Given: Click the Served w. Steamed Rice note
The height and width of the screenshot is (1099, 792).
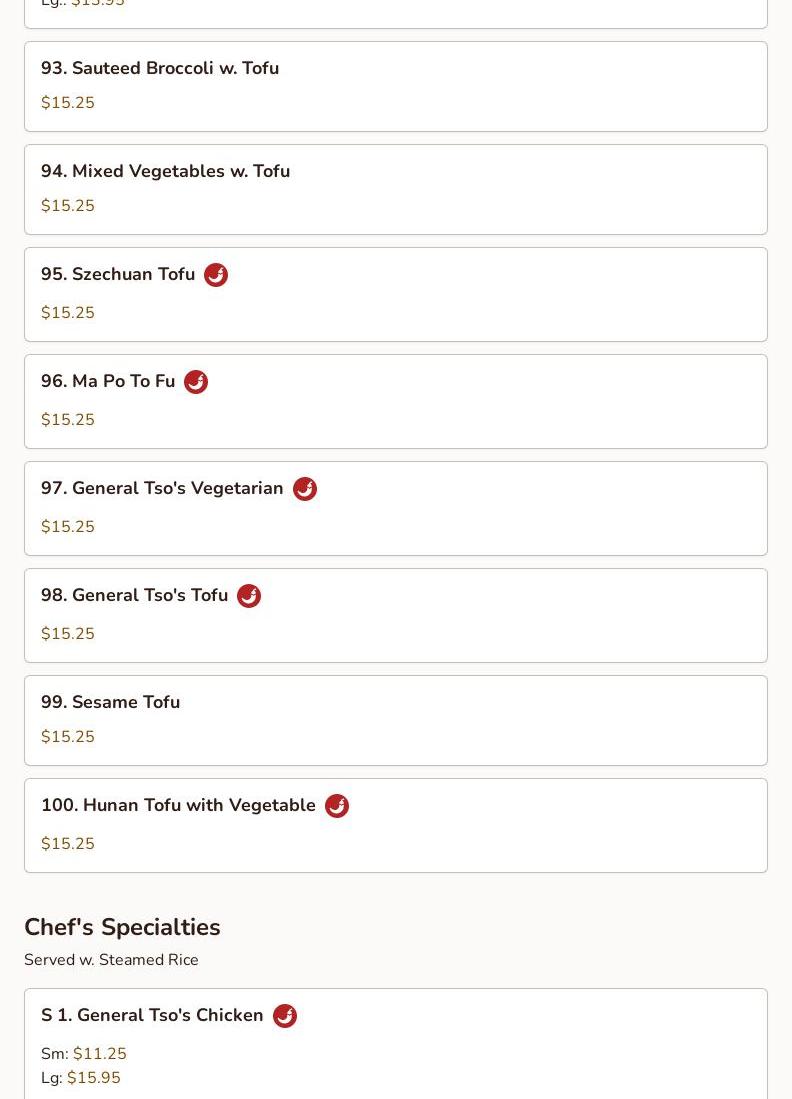Looking at the screenshot, I should [111, 960].
